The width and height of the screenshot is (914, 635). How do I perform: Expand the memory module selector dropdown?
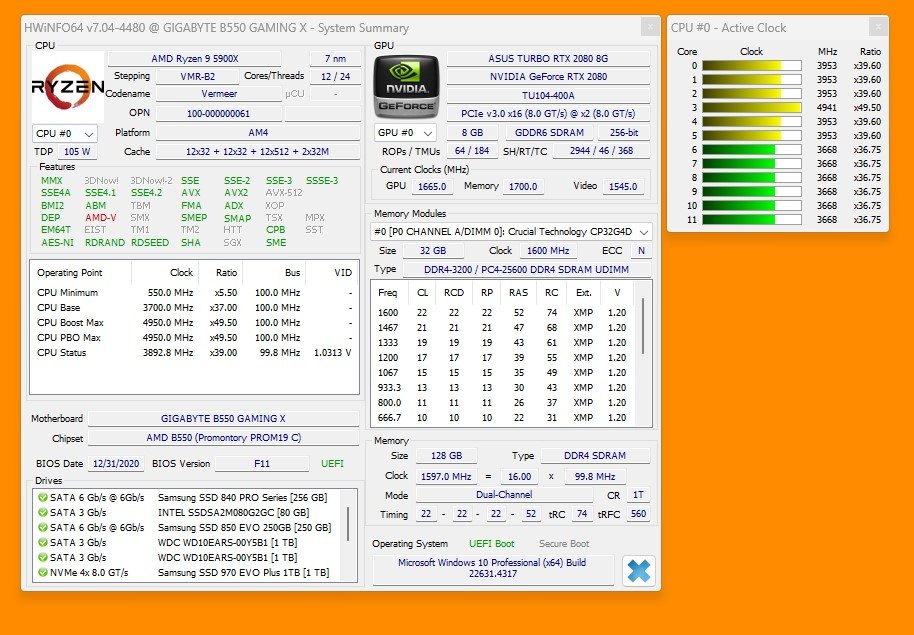(x=511, y=231)
